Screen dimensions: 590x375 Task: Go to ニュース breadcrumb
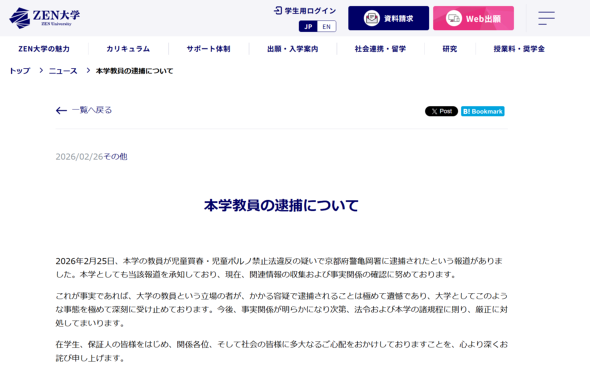(x=63, y=71)
